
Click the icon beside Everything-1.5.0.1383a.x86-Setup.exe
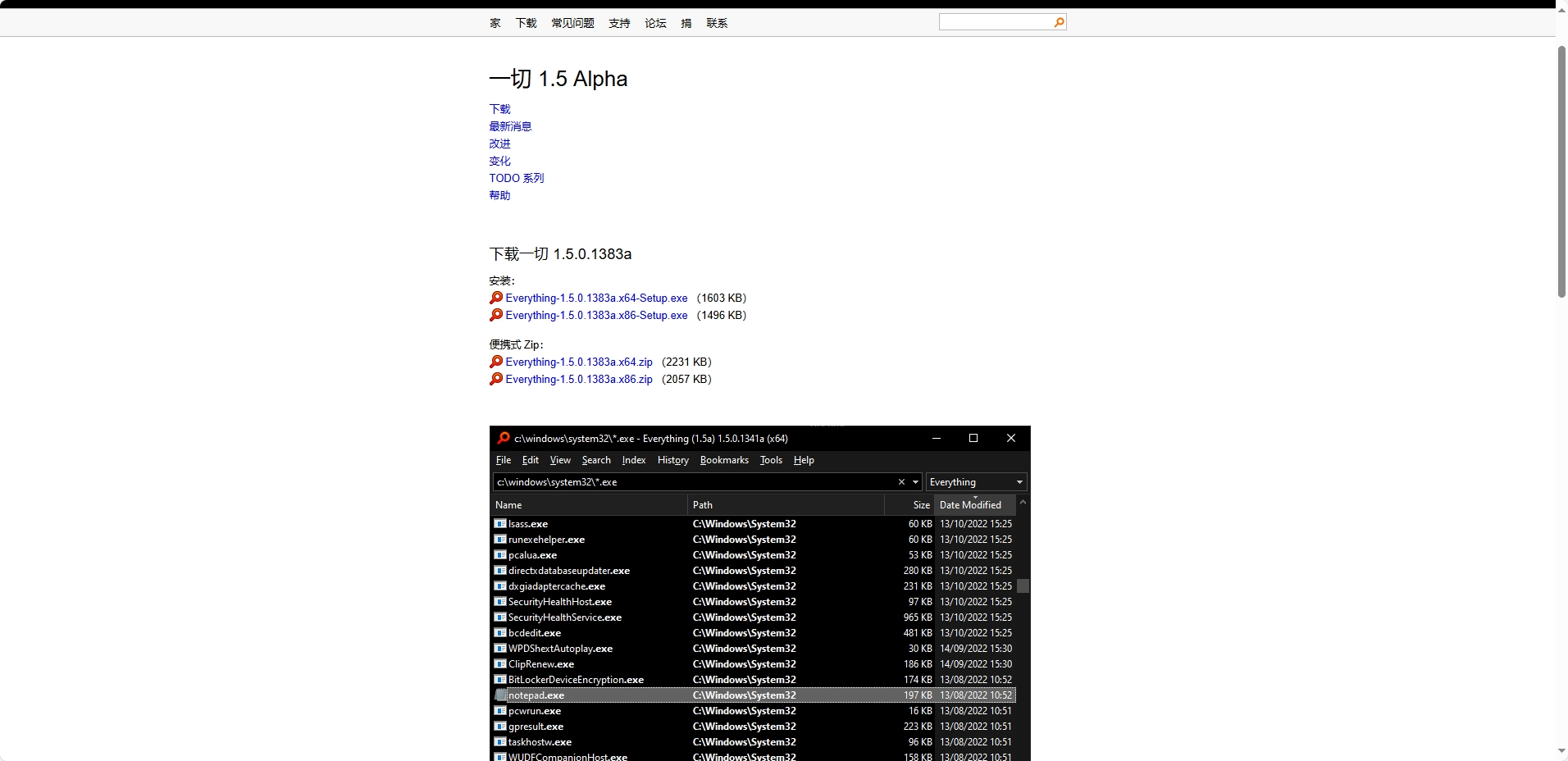[496, 315]
